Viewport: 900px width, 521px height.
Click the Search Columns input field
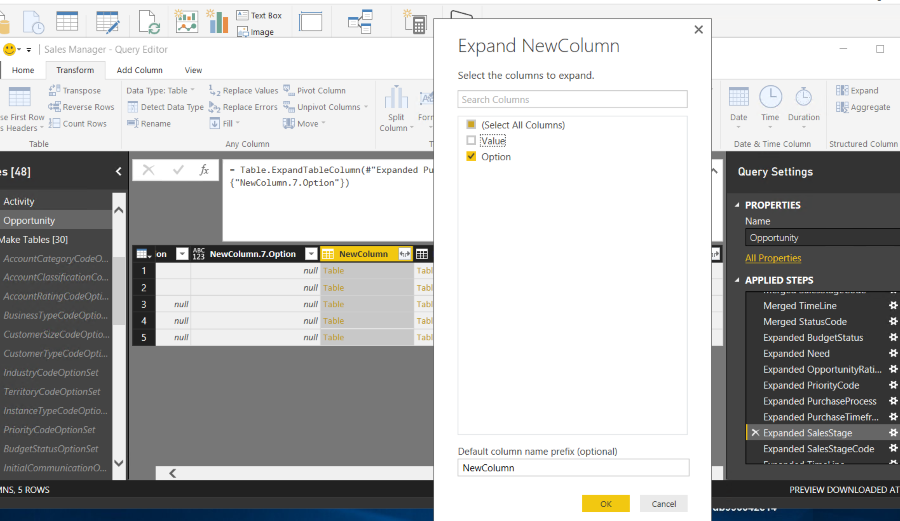pyautogui.click(x=572, y=100)
